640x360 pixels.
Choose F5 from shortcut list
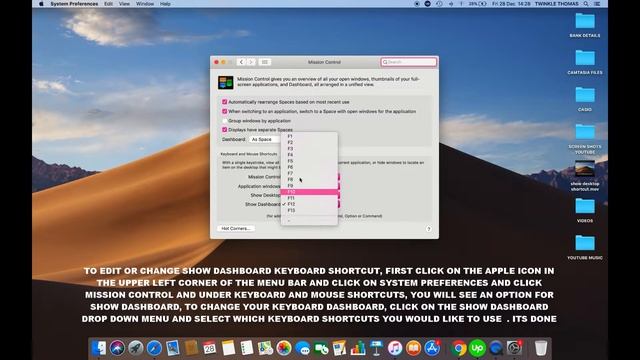coord(309,161)
